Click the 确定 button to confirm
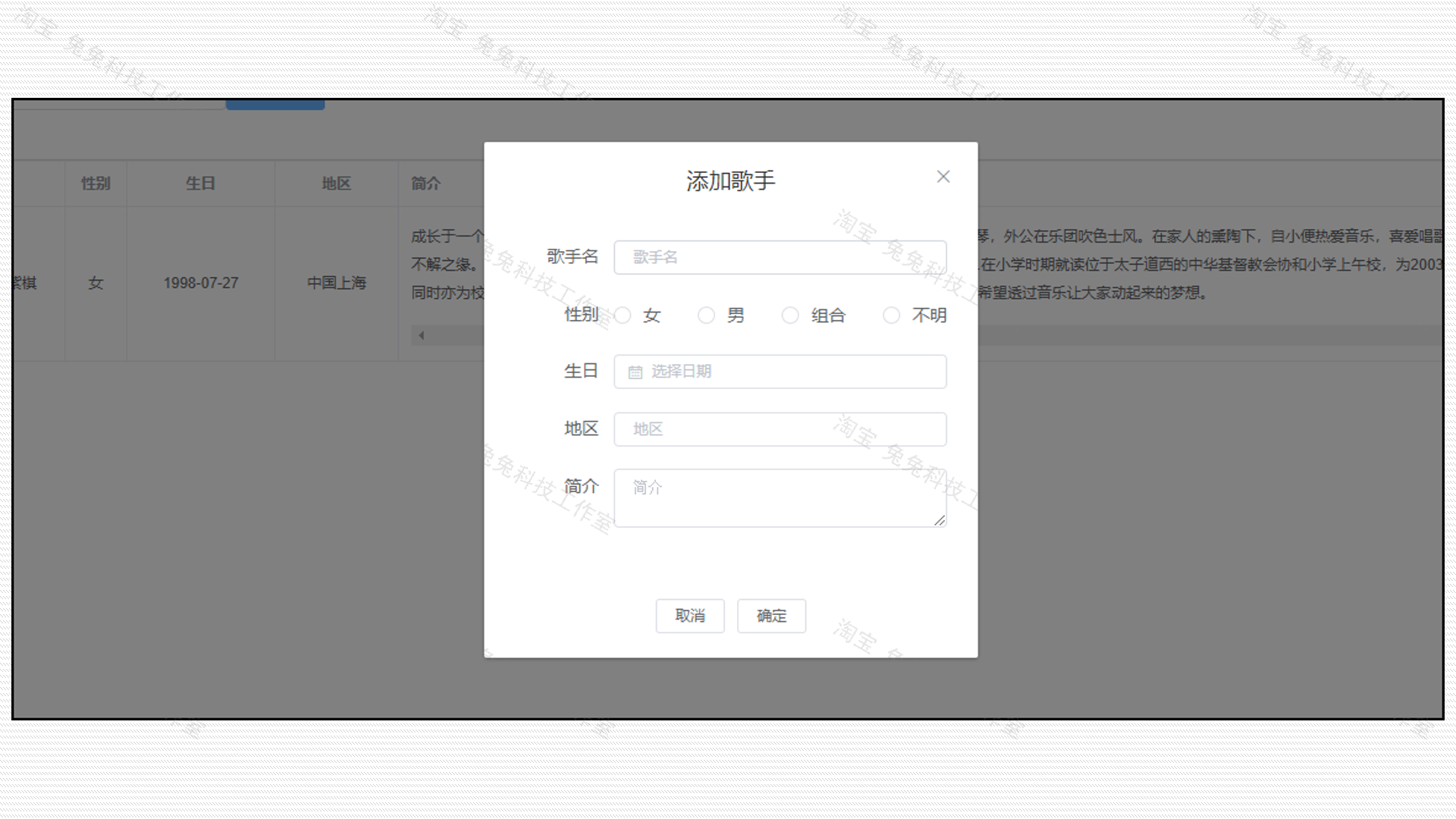The image size is (1456, 819). point(771,616)
